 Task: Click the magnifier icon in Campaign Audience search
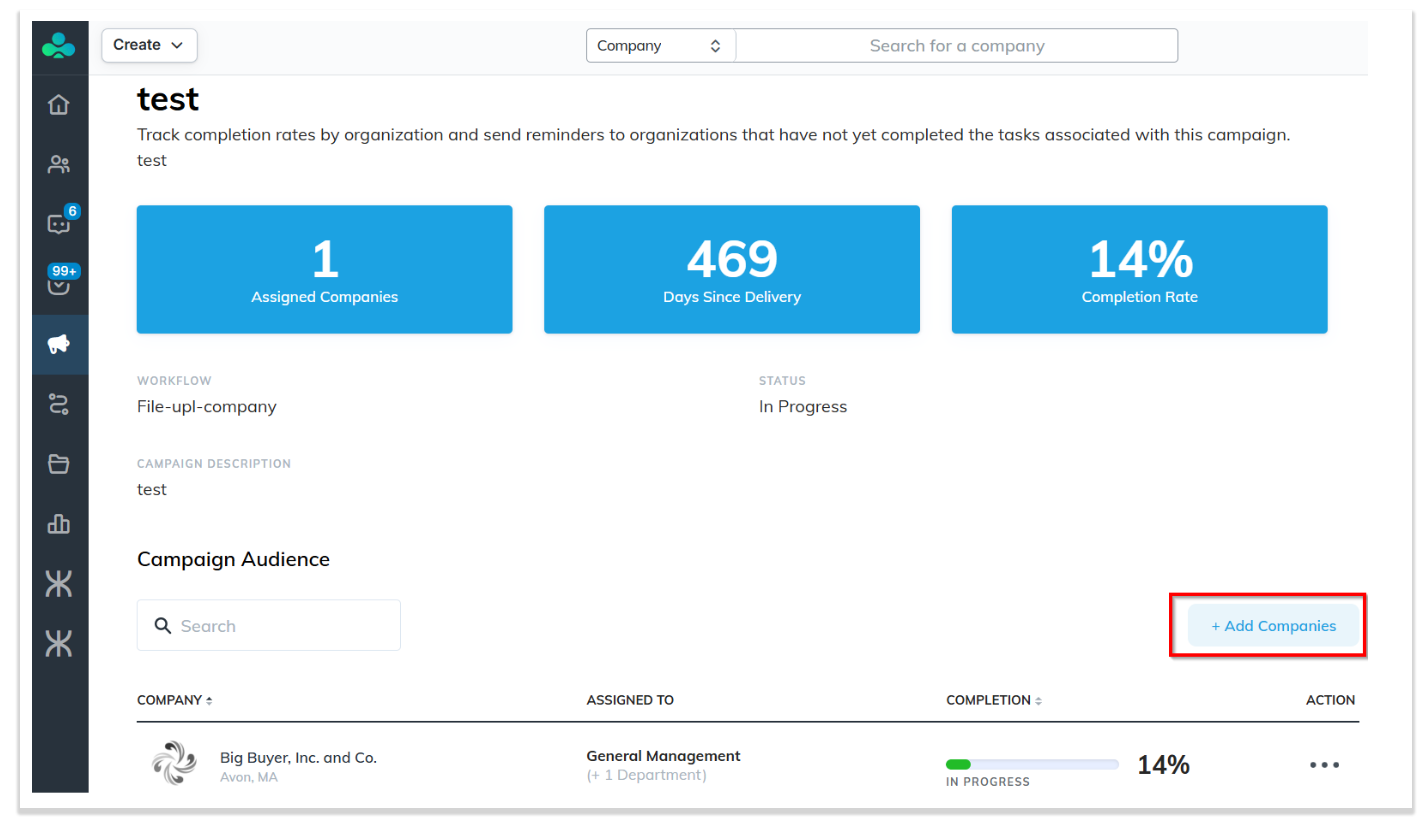(x=163, y=626)
